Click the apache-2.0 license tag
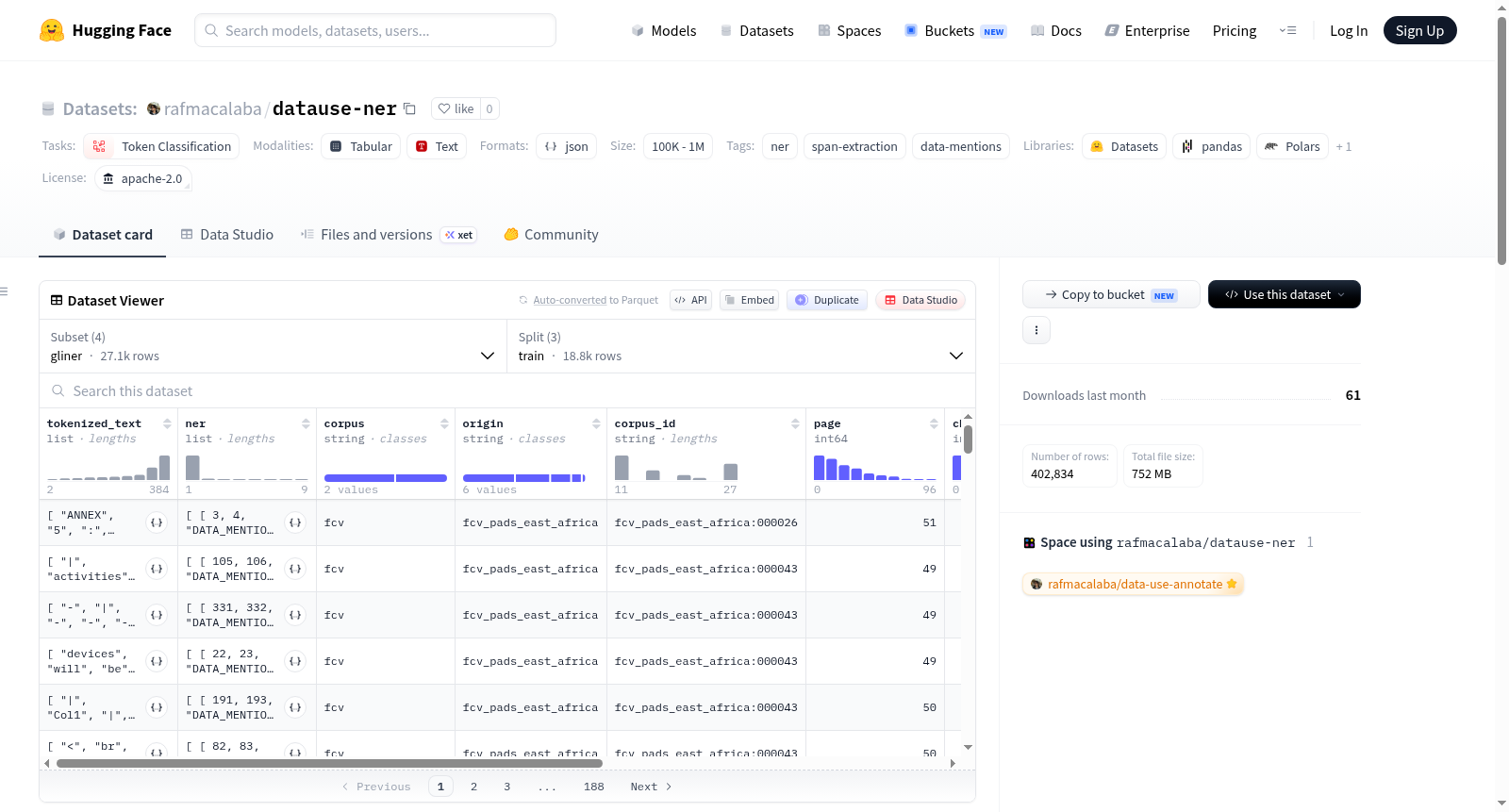Viewport: 1509px width, 812px height. (x=143, y=178)
